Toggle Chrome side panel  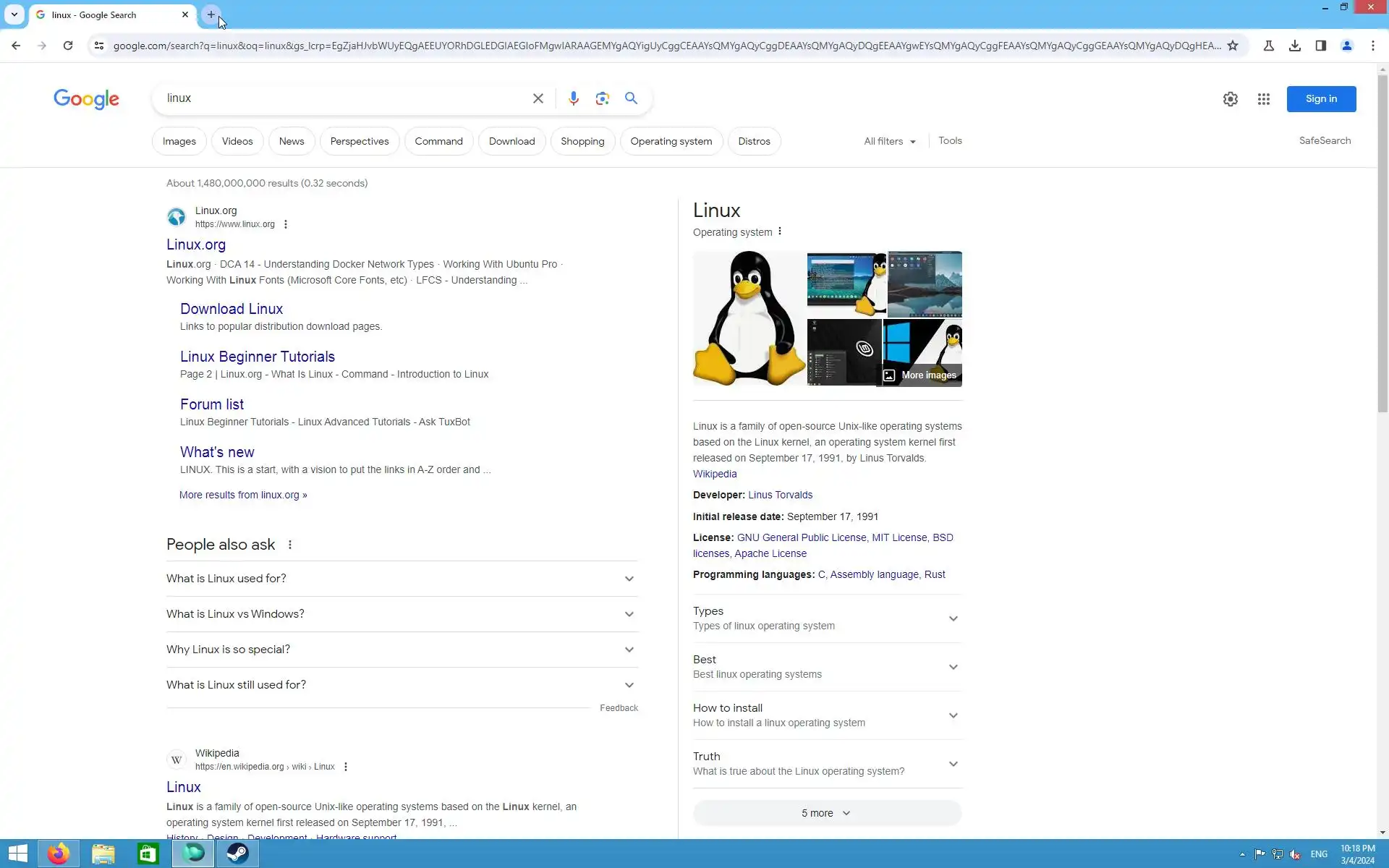(x=1320, y=46)
